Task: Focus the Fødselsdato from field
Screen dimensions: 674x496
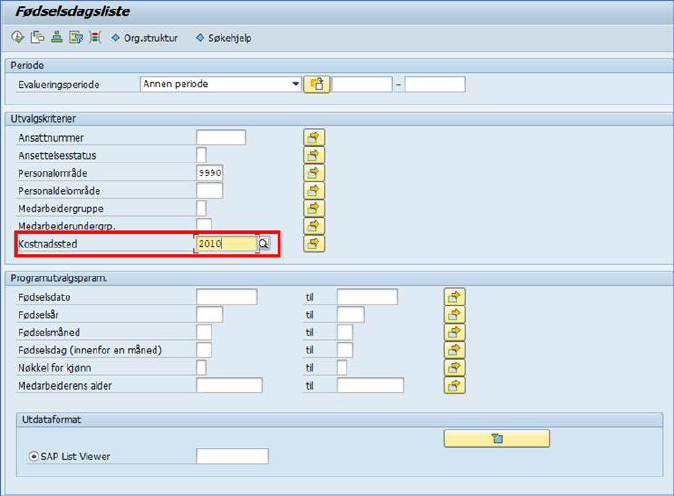Action: click(227, 297)
